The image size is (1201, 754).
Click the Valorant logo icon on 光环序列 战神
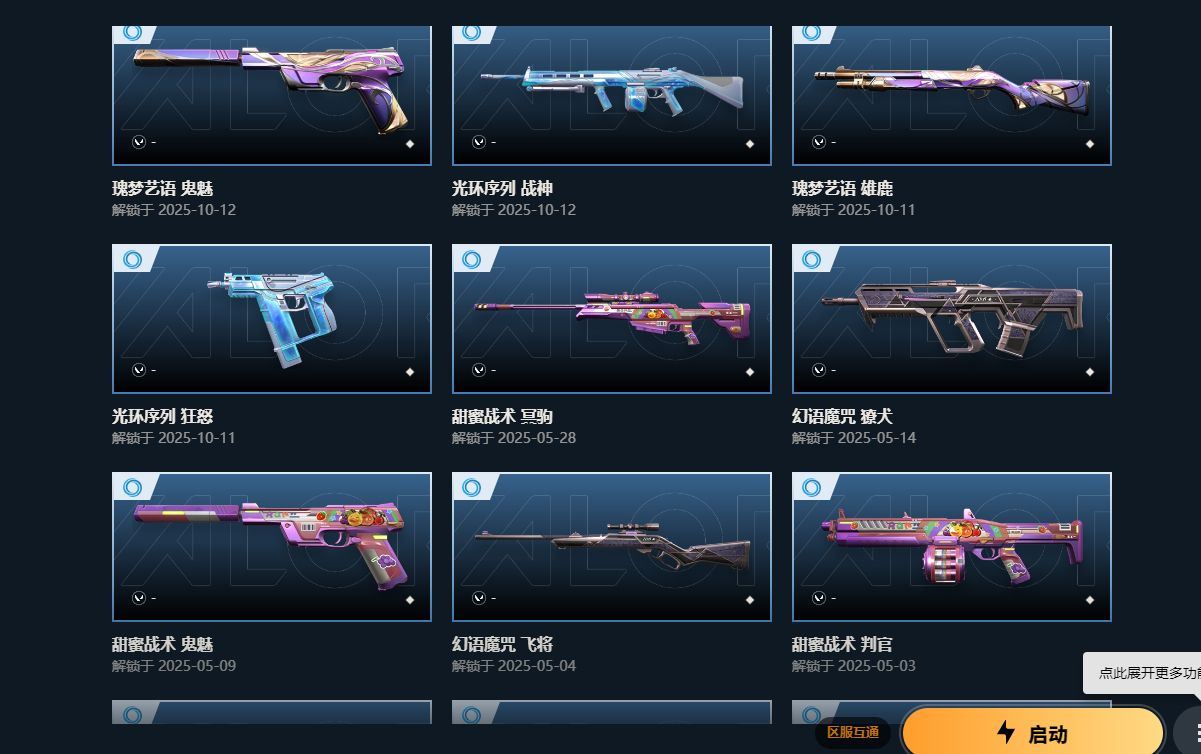(479, 142)
